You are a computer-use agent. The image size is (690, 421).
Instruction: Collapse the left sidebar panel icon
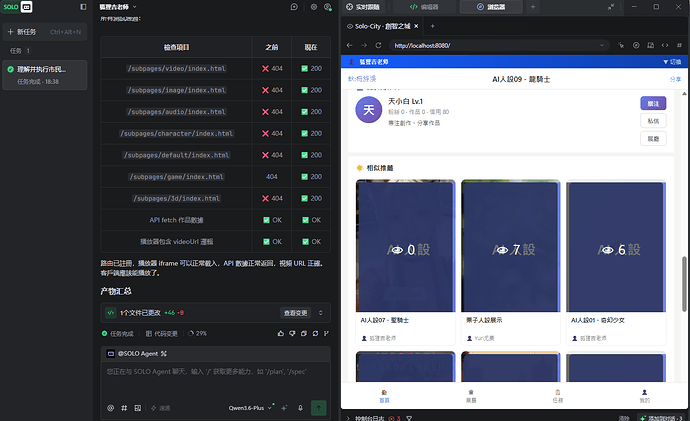click(83, 7)
